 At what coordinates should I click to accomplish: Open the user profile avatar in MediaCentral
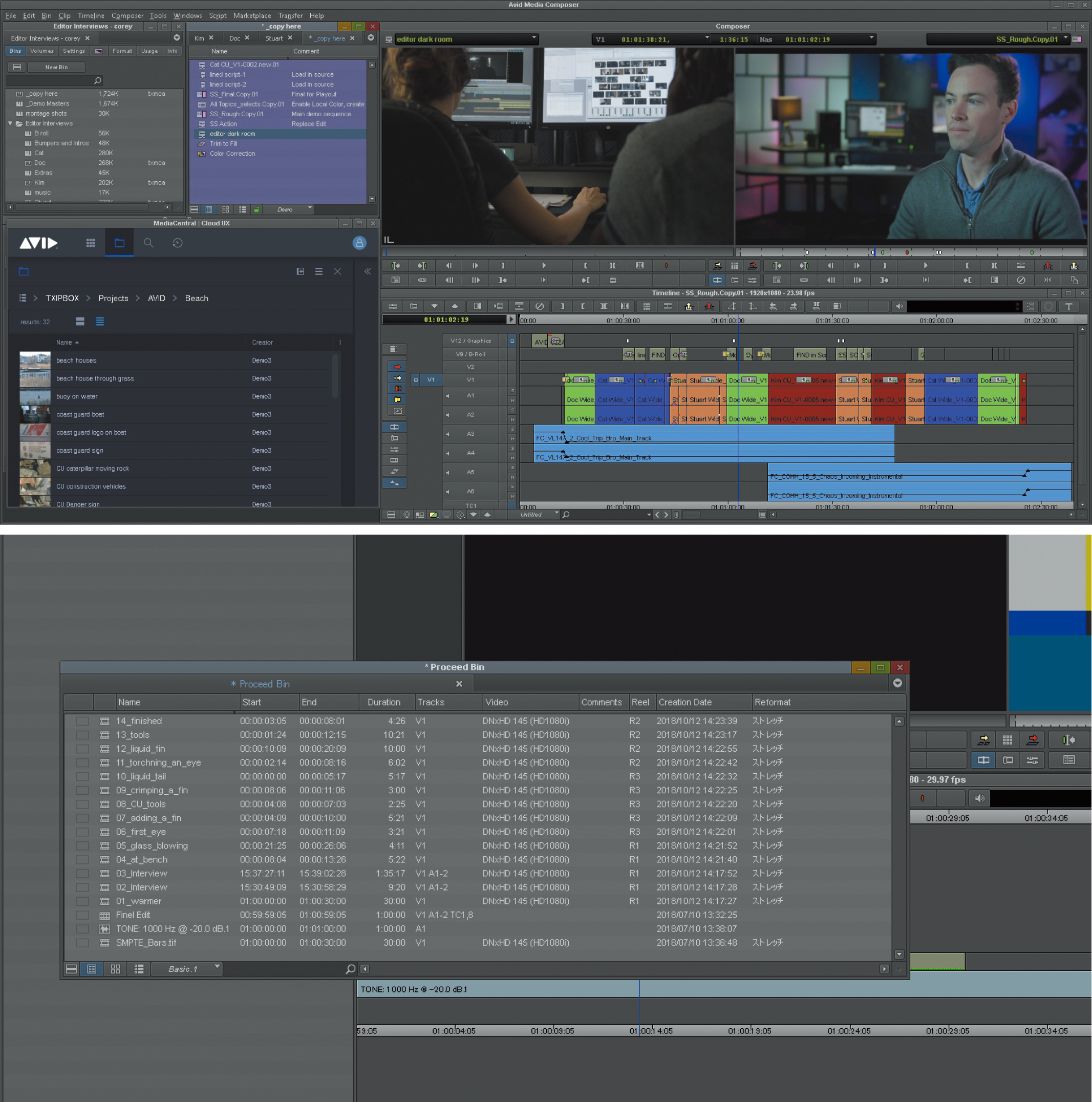click(x=359, y=243)
